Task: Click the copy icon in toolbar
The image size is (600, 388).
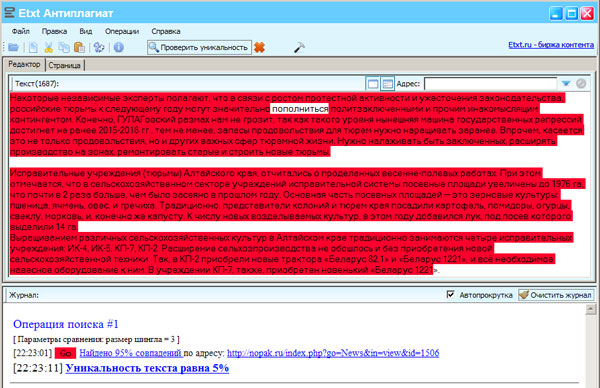Action: (x=64, y=47)
